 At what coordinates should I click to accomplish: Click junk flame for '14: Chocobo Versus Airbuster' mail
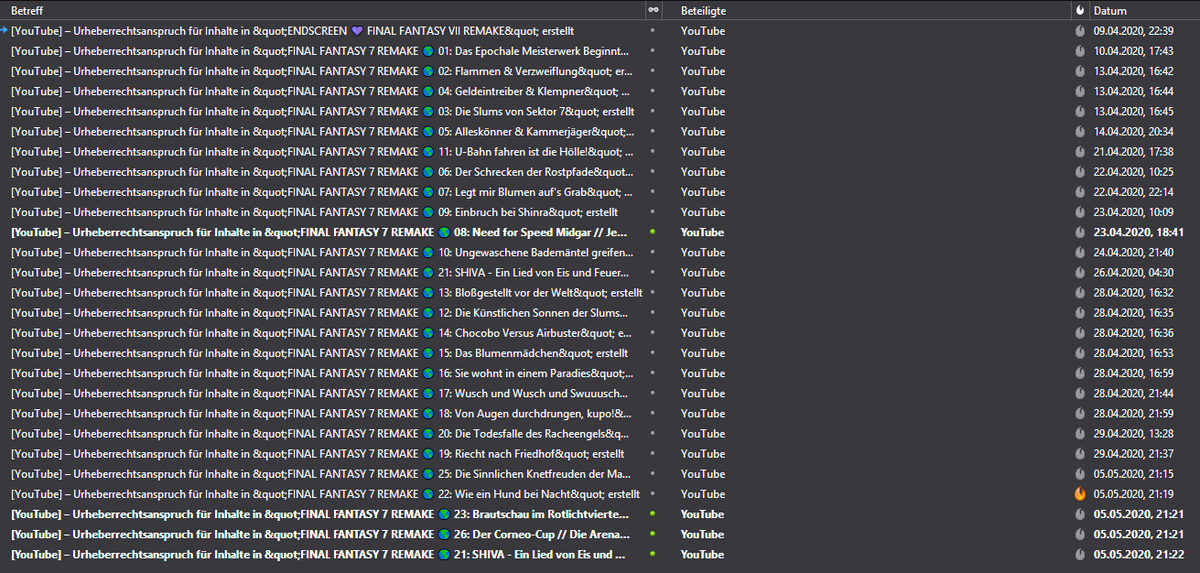[x=1080, y=333]
